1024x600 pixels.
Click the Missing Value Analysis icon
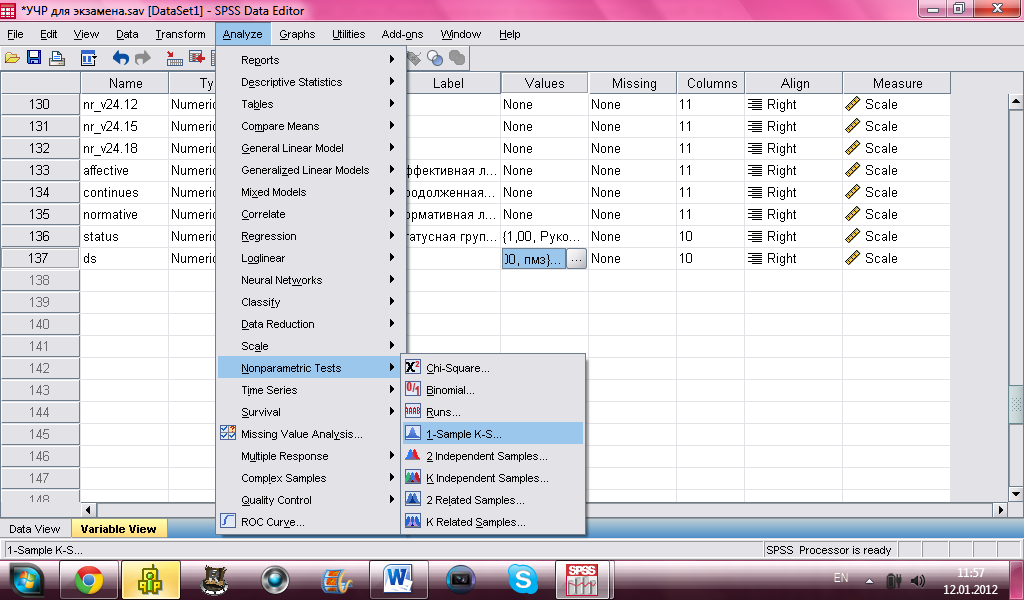tap(228, 433)
